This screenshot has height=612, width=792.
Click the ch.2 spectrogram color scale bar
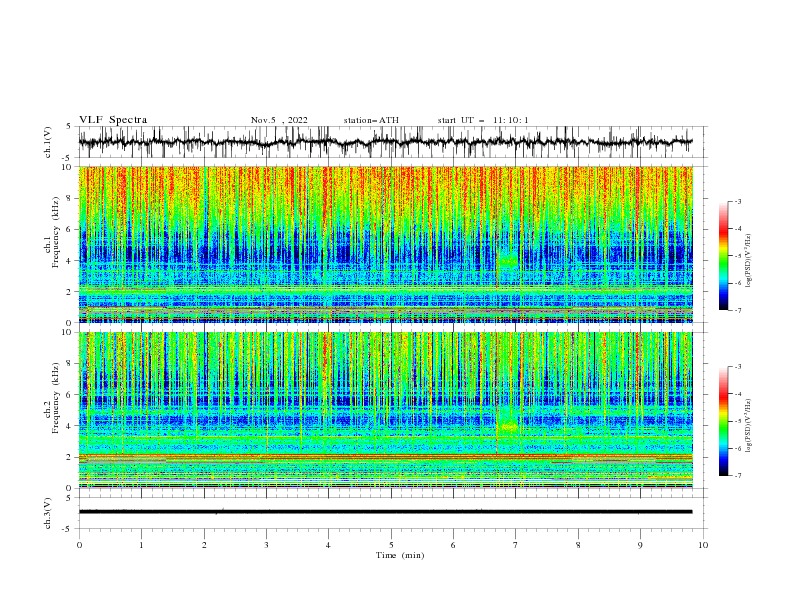pos(724,421)
